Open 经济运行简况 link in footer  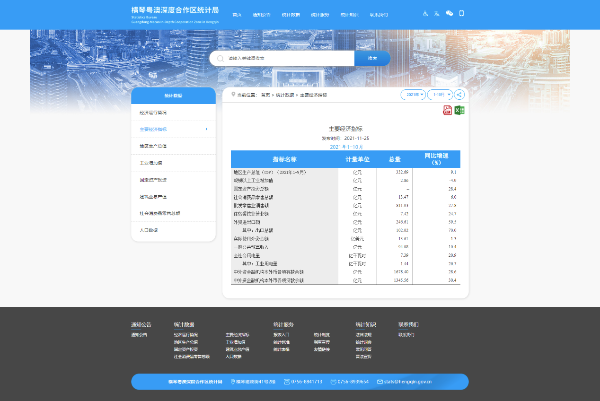click(x=186, y=335)
